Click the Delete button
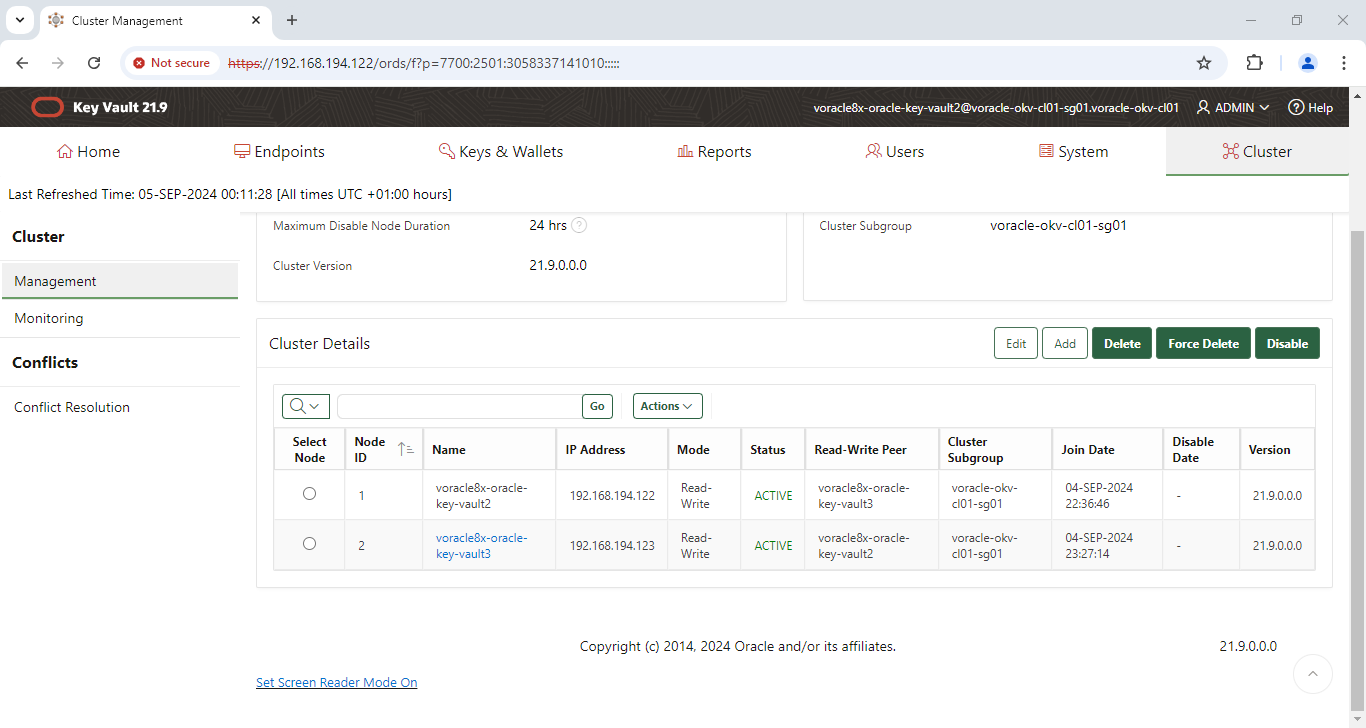Viewport: 1366px width, 728px height. point(1122,343)
